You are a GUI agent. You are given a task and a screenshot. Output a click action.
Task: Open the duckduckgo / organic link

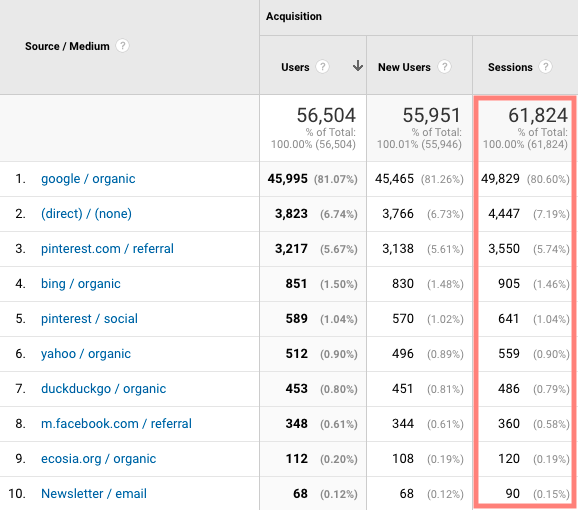click(x=104, y=389)
